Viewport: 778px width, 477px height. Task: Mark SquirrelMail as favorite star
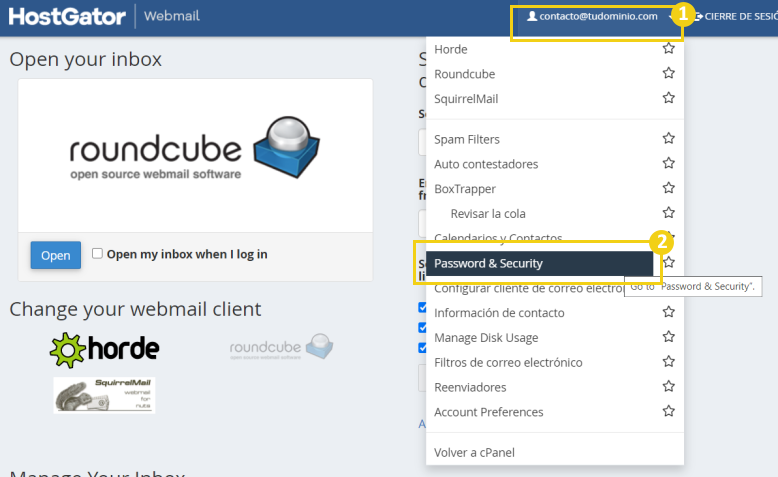click(x=668, y=98)
